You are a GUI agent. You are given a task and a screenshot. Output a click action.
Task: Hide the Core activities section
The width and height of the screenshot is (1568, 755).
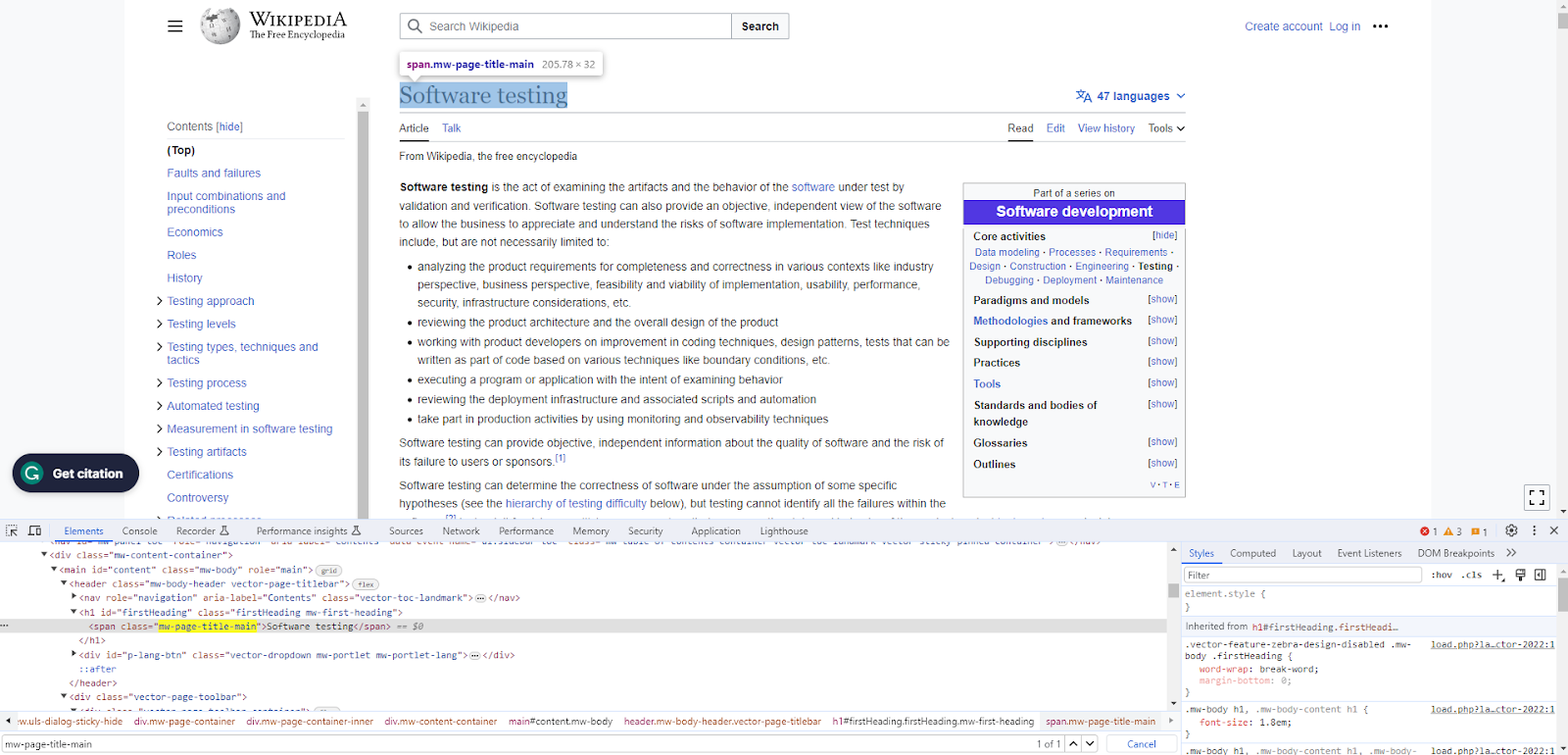coord(1164,235)
